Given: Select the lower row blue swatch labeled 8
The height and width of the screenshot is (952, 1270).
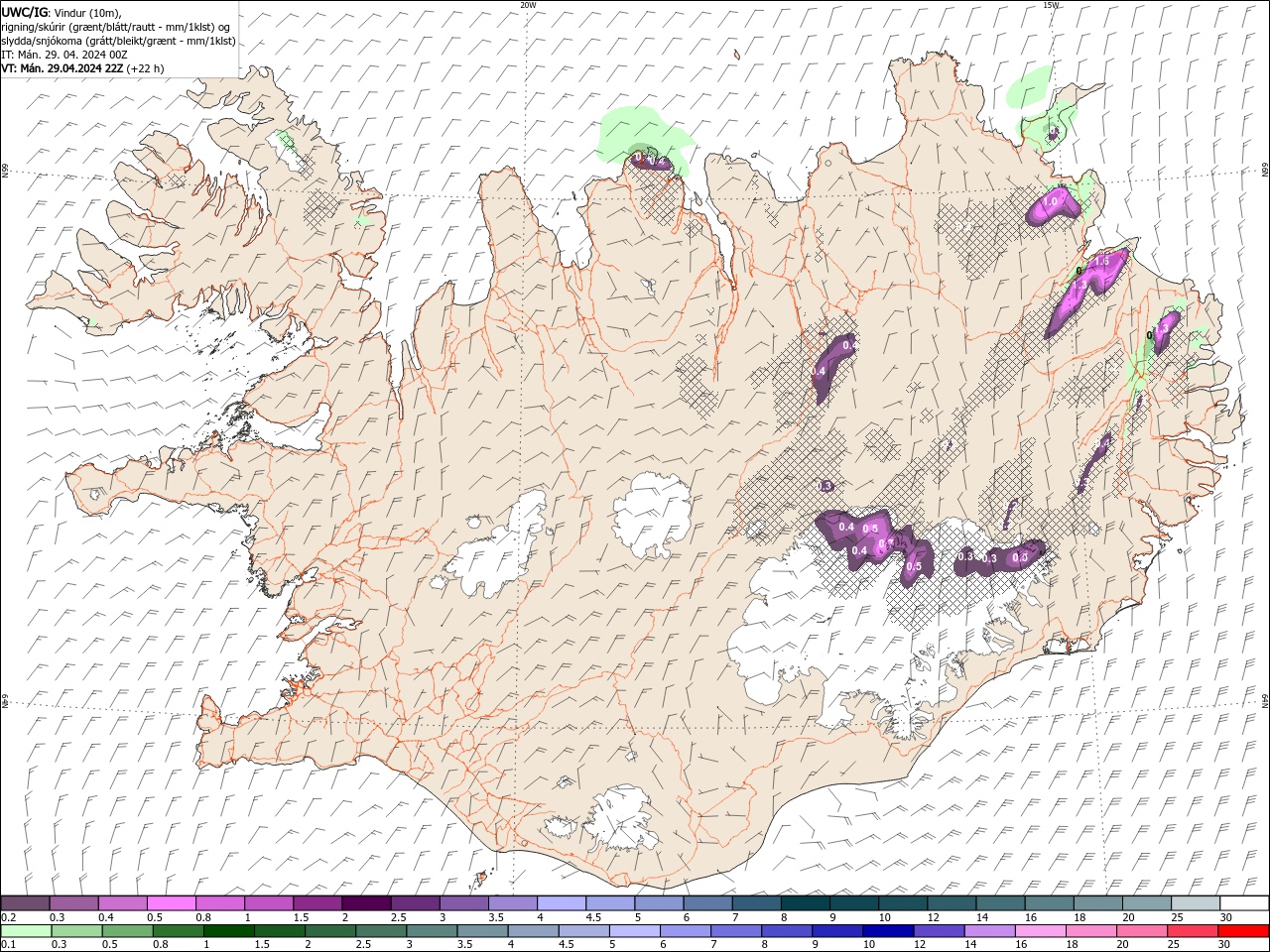Looking at the screenshot, I should (787, 931).
